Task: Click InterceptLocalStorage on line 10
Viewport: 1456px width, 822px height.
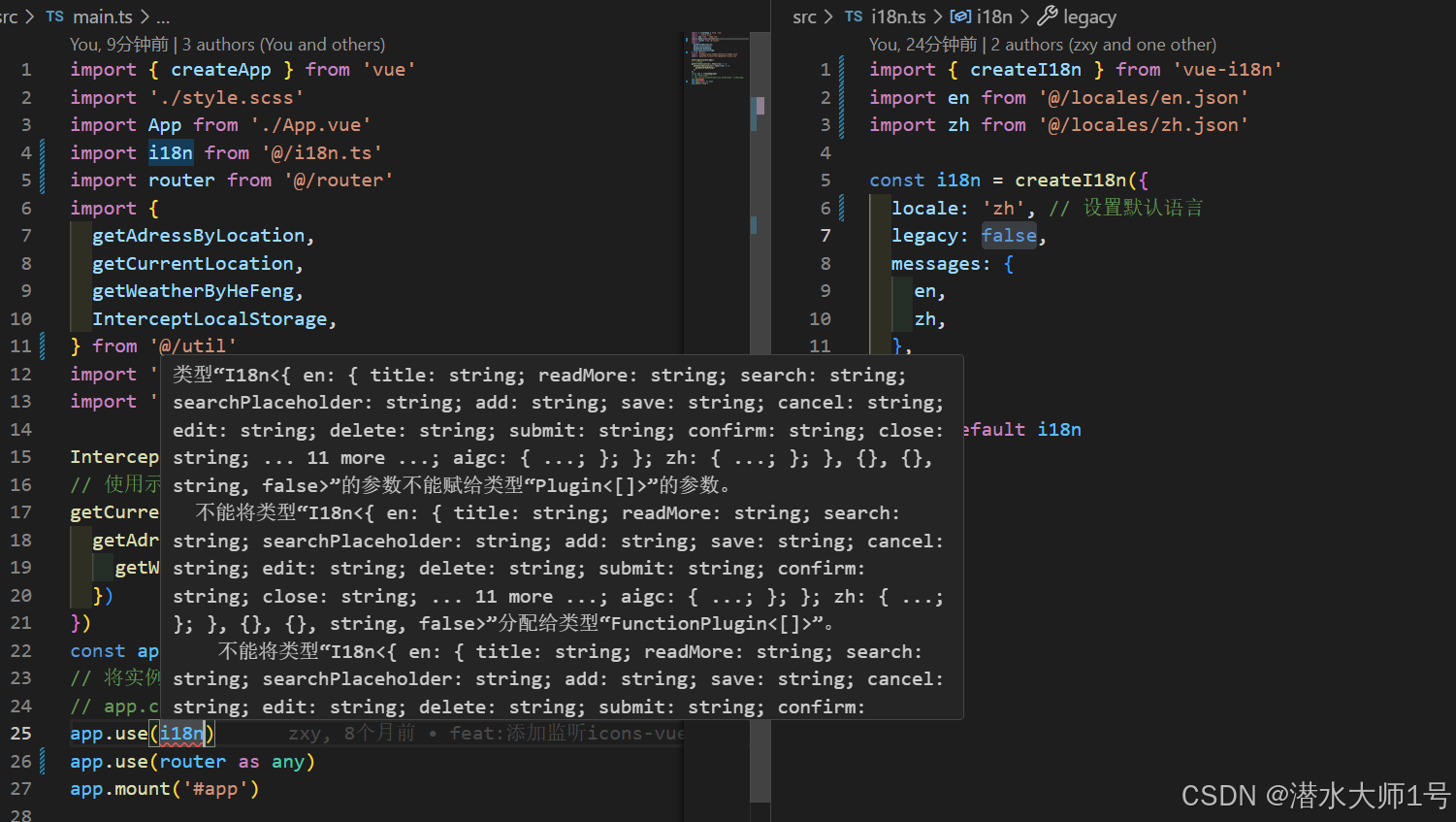Action: [210, 319]
